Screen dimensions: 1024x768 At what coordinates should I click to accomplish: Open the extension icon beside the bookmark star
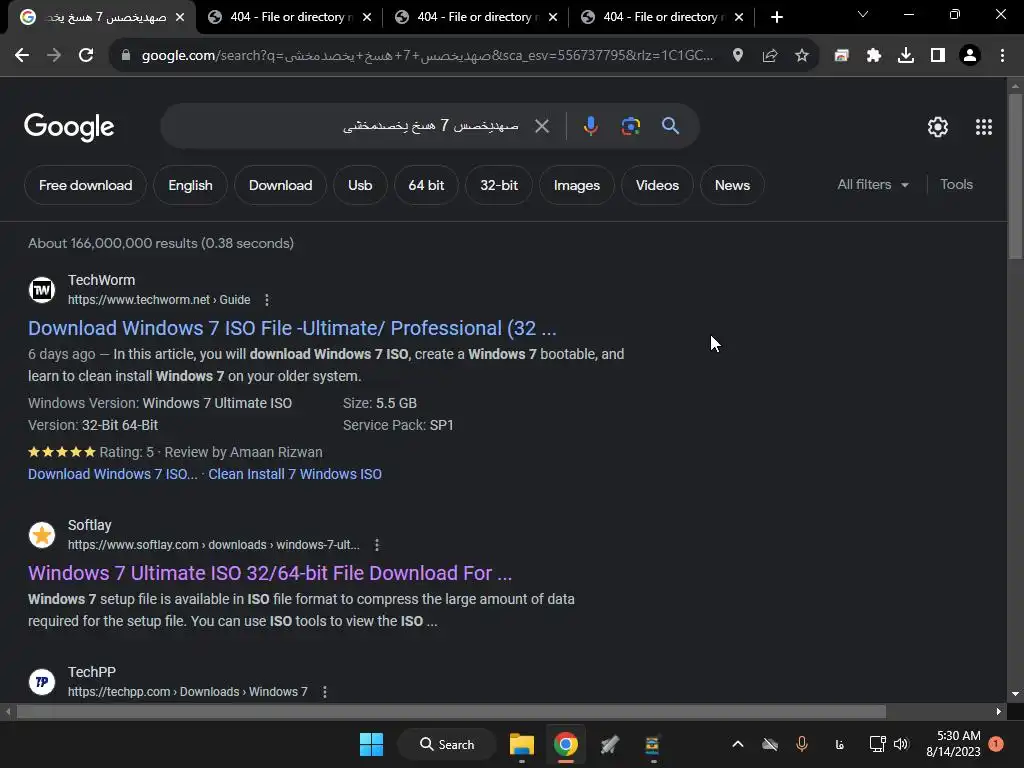[x=841, y=56]
